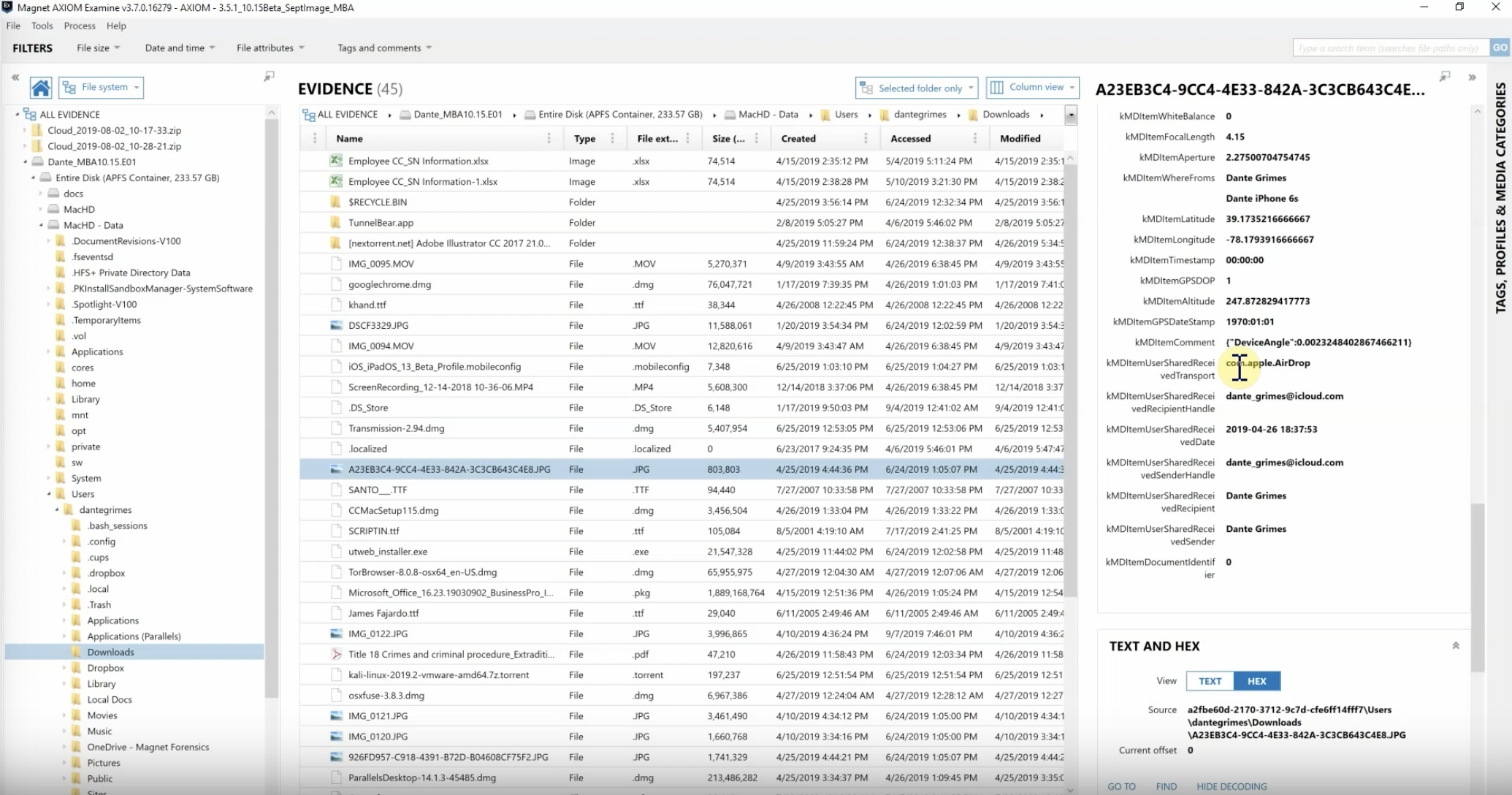This screenshot has height=795, width=1512.
Task: Open the File attributes filter dropdown
Action: point(270,47)
